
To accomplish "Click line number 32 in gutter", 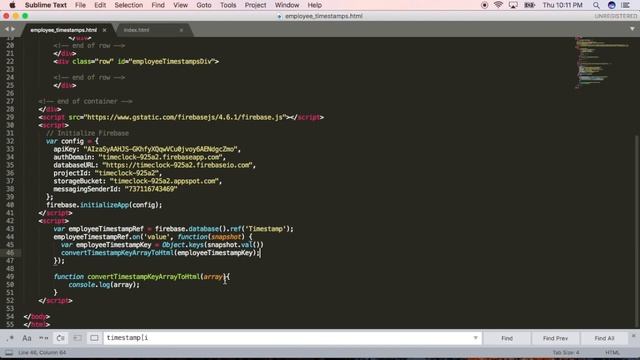I will [x=10, y=141].
